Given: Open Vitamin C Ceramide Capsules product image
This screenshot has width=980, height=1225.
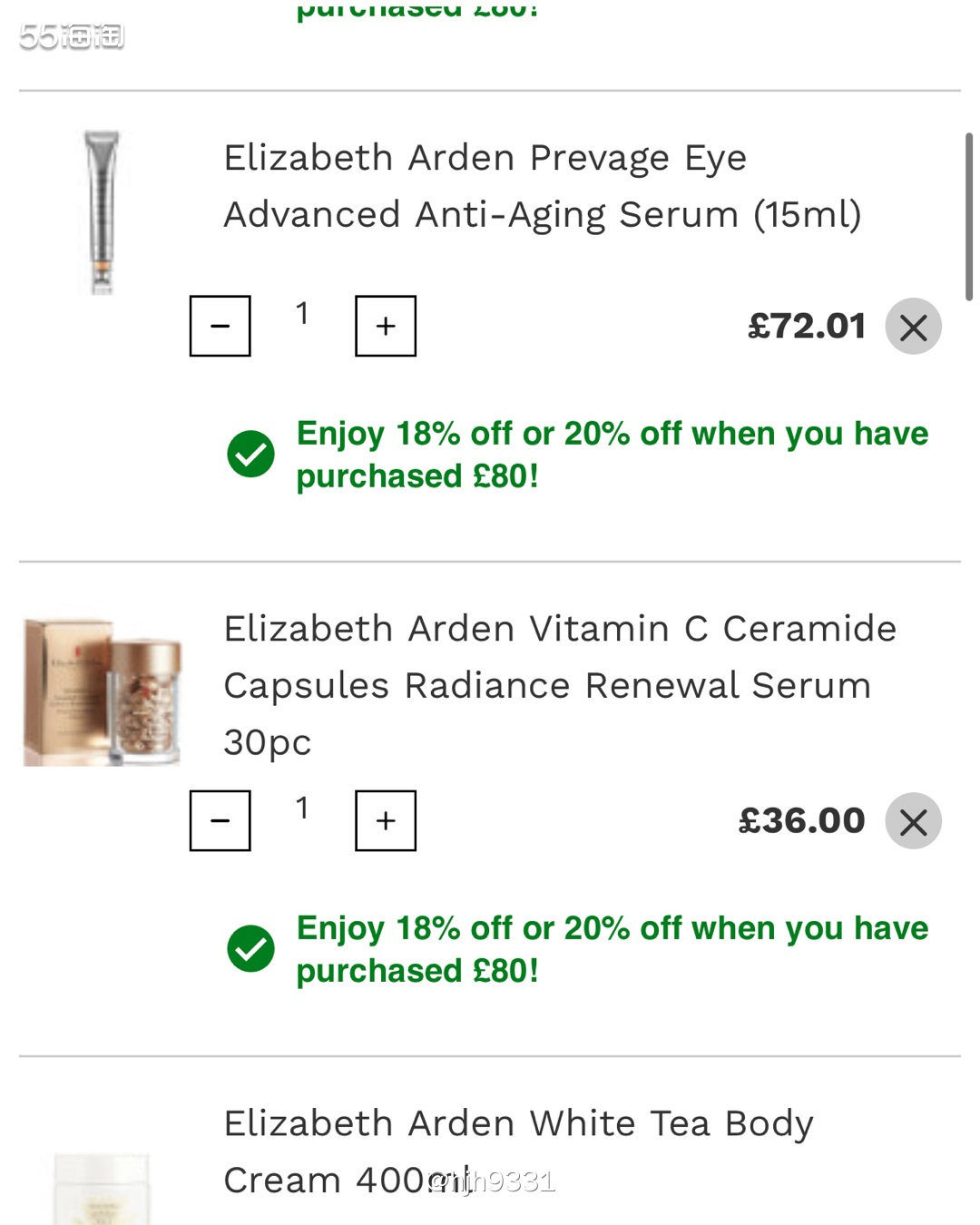Looking at the screenshot, I should 102,691.
